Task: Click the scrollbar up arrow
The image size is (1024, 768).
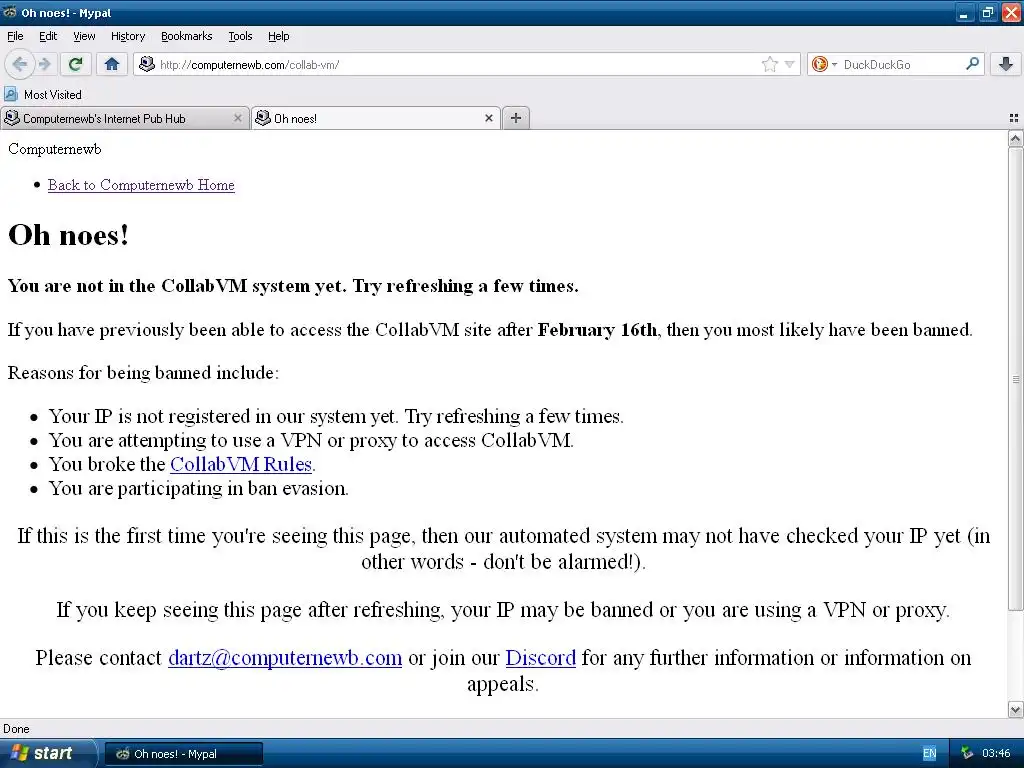Action: tap(1015, 138)
